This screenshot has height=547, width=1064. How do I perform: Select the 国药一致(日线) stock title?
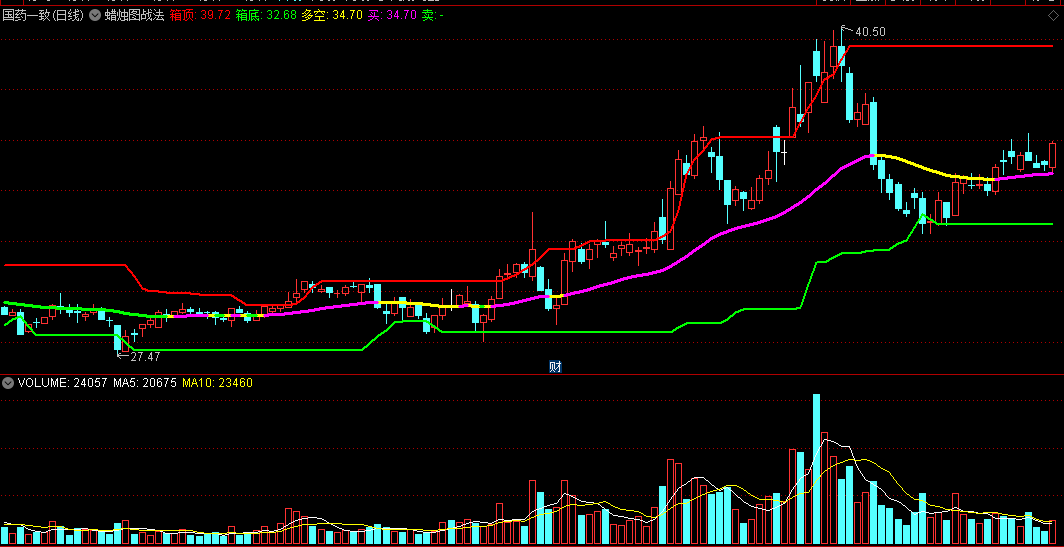(x=43, y=16)
